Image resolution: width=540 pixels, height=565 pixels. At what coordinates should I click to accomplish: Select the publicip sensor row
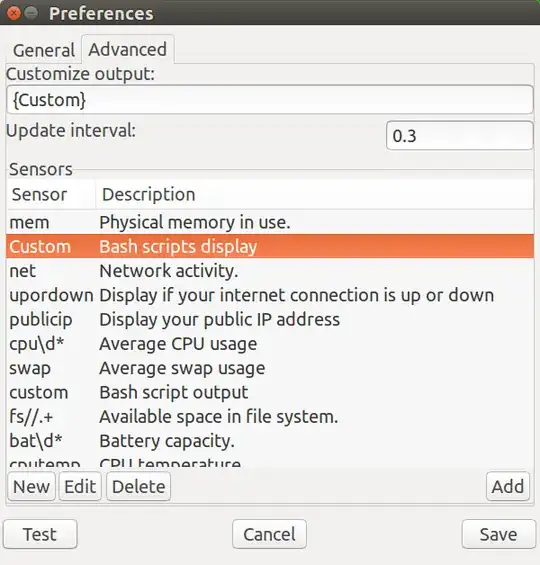pyautogui.click(x=270, y=320)
